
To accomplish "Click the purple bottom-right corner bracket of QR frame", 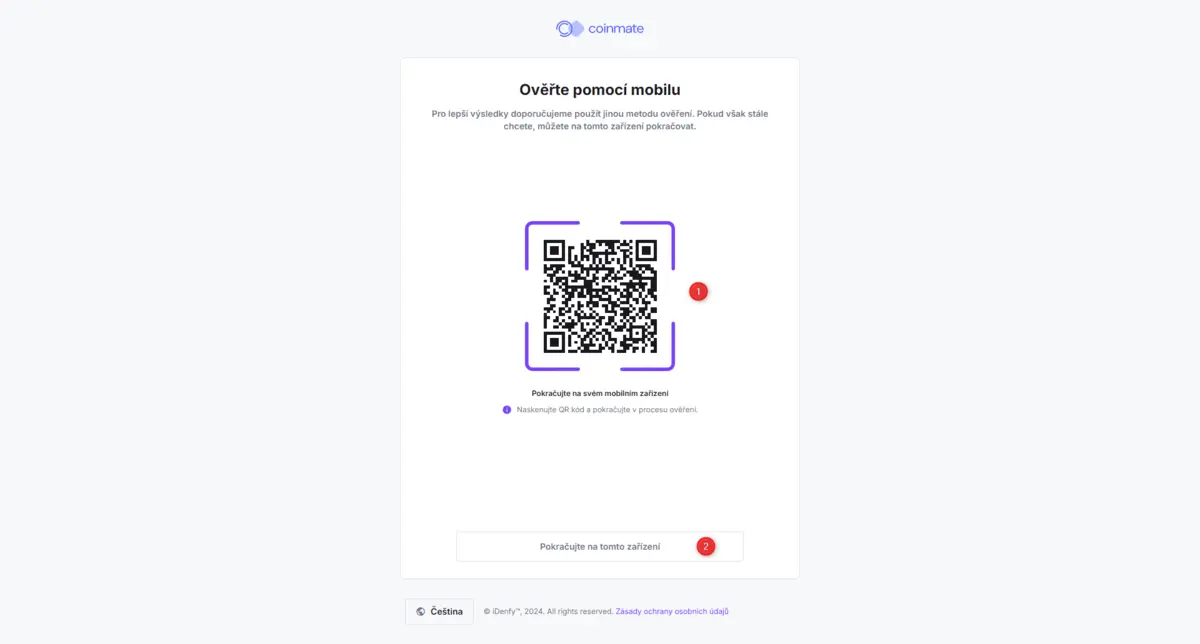I will [x=660, y=356].
